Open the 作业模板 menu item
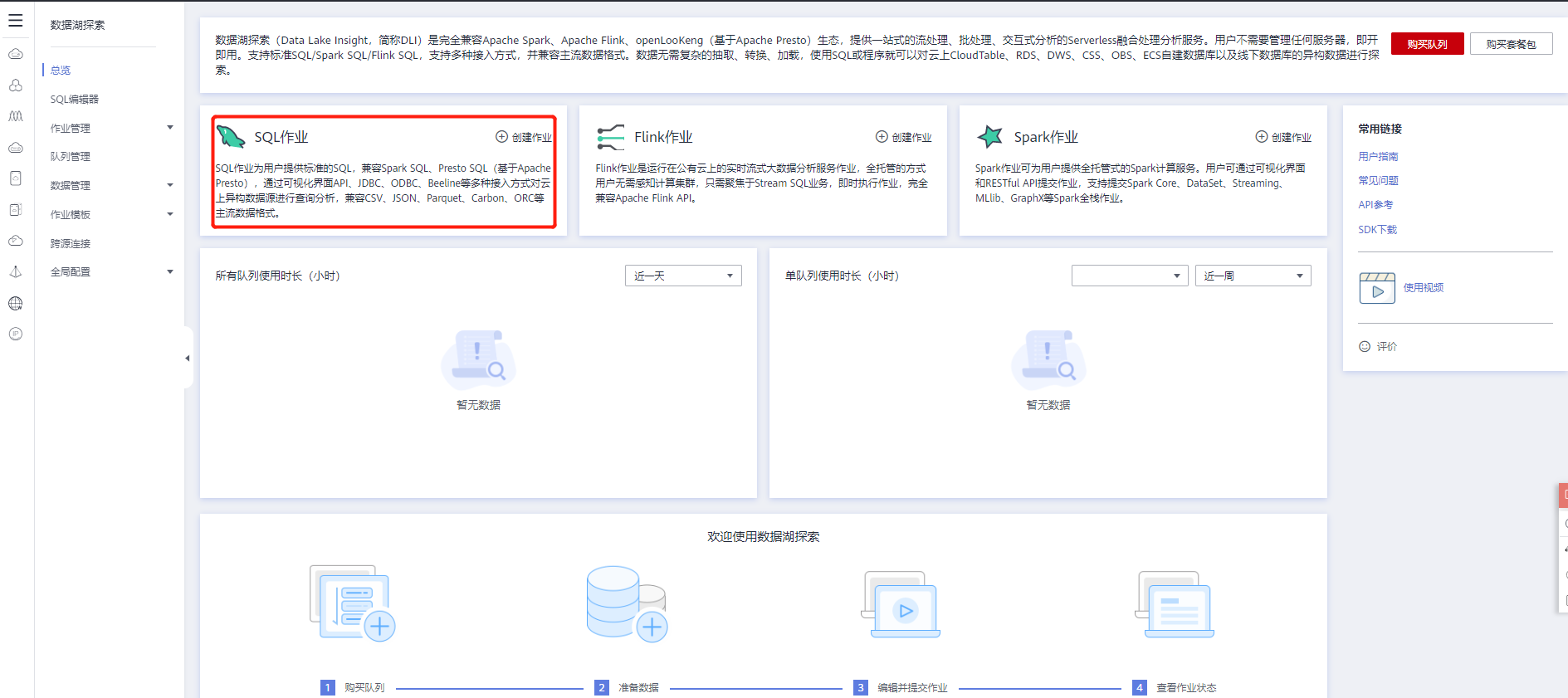The width and height of the screenshot is (1568, 698). 71,214
